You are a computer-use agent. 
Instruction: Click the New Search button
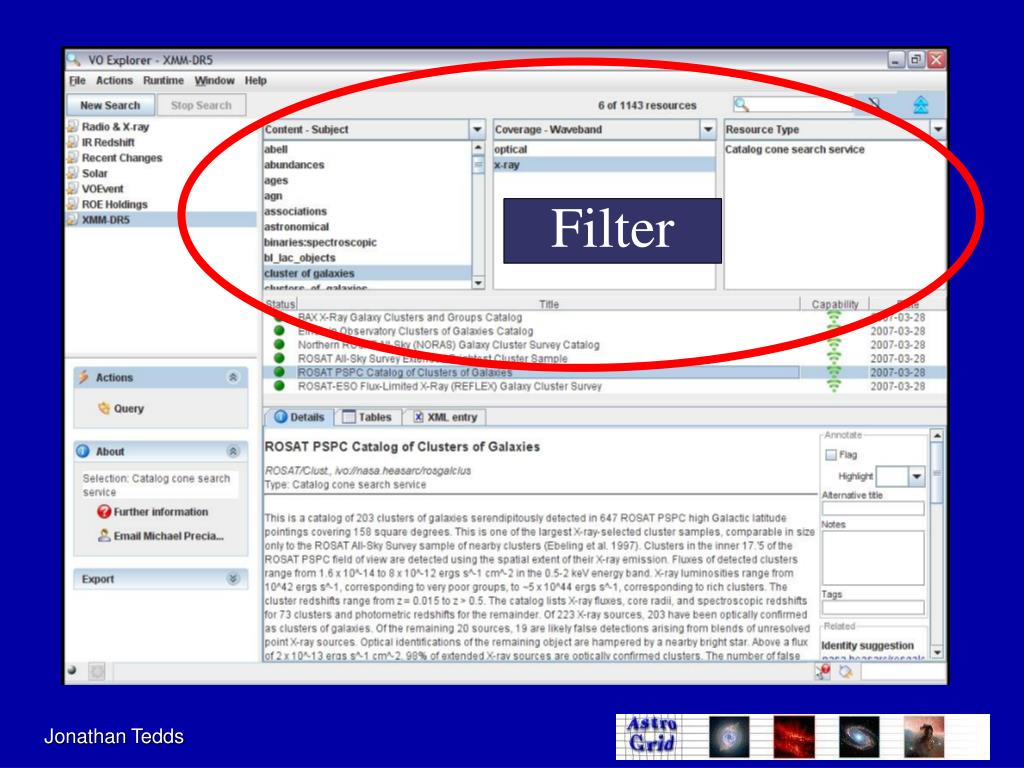pyautogui.click(x=110, y=105)
